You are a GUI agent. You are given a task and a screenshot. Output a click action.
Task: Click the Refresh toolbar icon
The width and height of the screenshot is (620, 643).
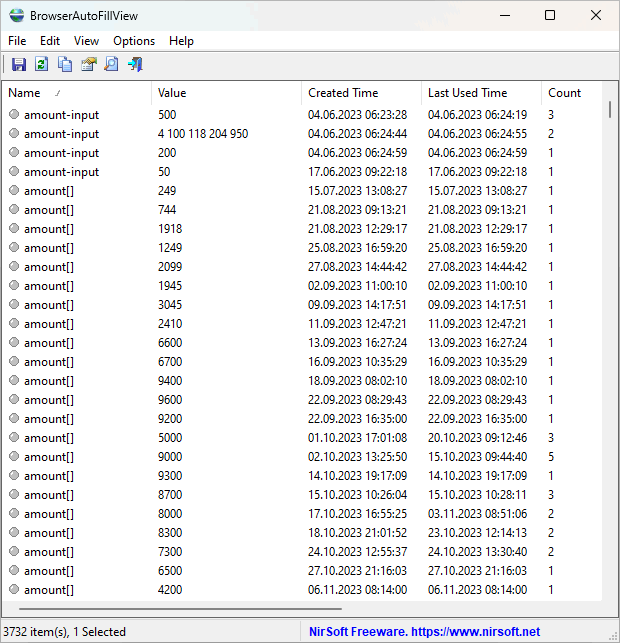[x=41, y=65]
